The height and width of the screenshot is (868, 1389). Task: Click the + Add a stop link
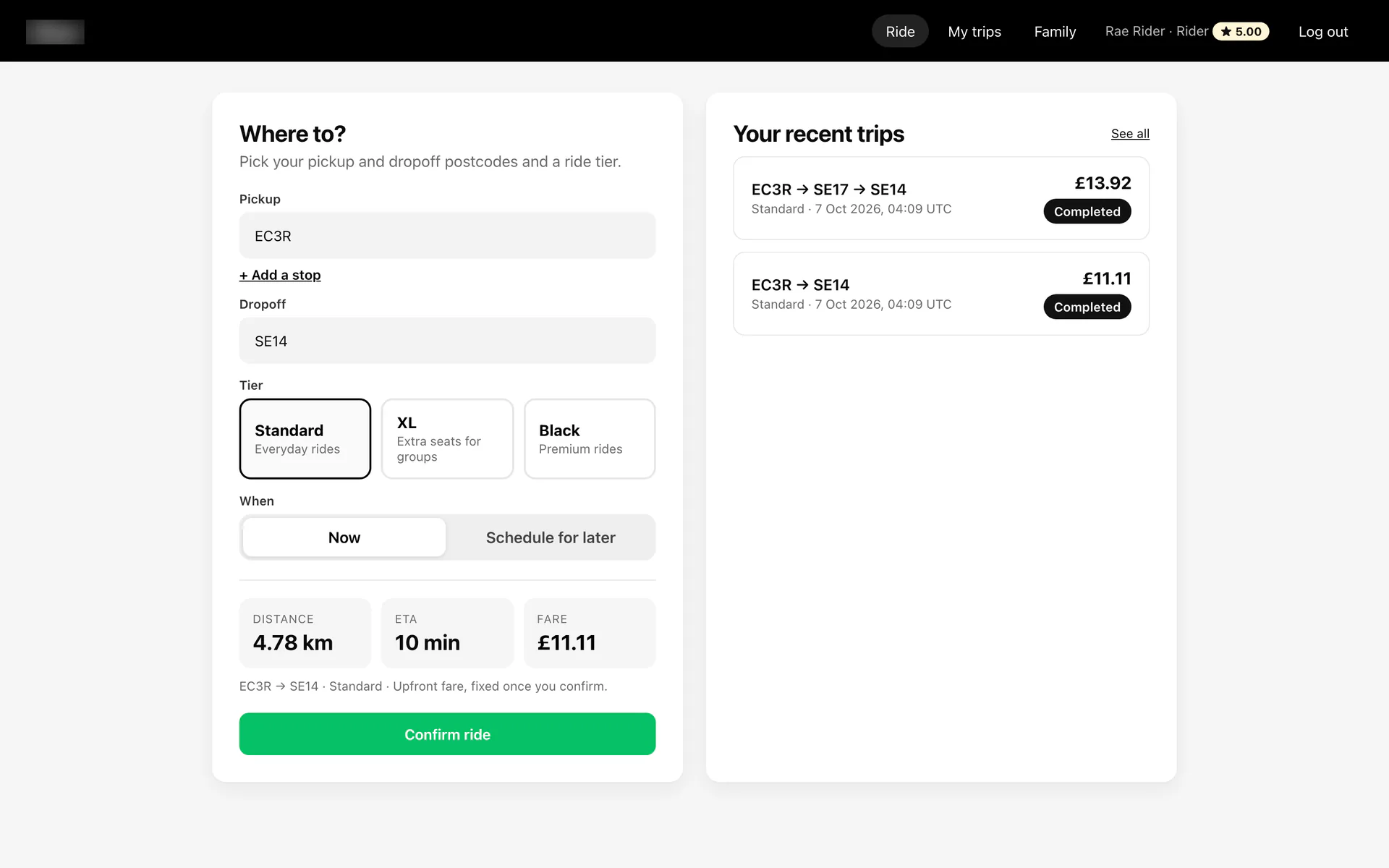coord(280,275)
